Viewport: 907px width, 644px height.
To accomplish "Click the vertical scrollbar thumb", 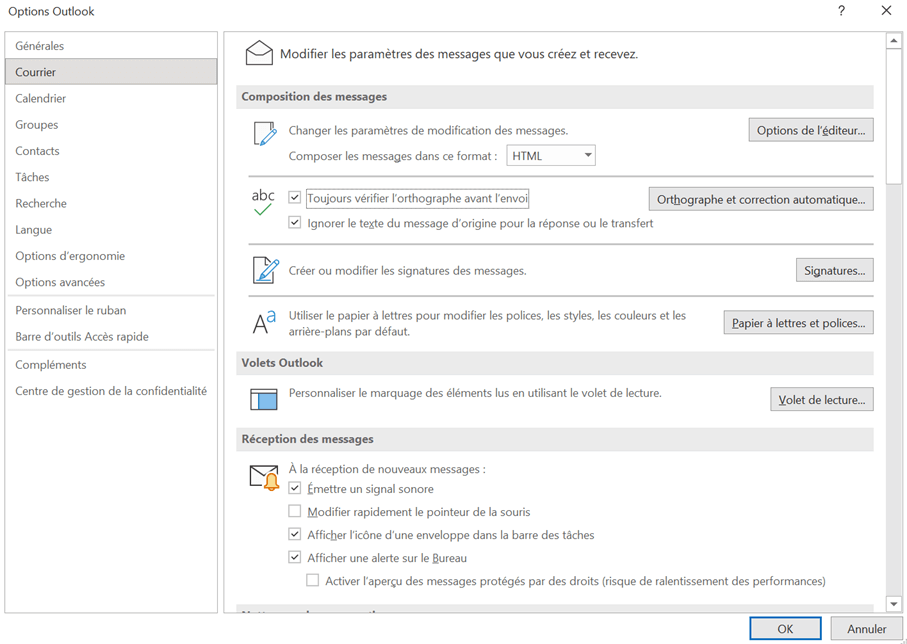I will [894, 117].
